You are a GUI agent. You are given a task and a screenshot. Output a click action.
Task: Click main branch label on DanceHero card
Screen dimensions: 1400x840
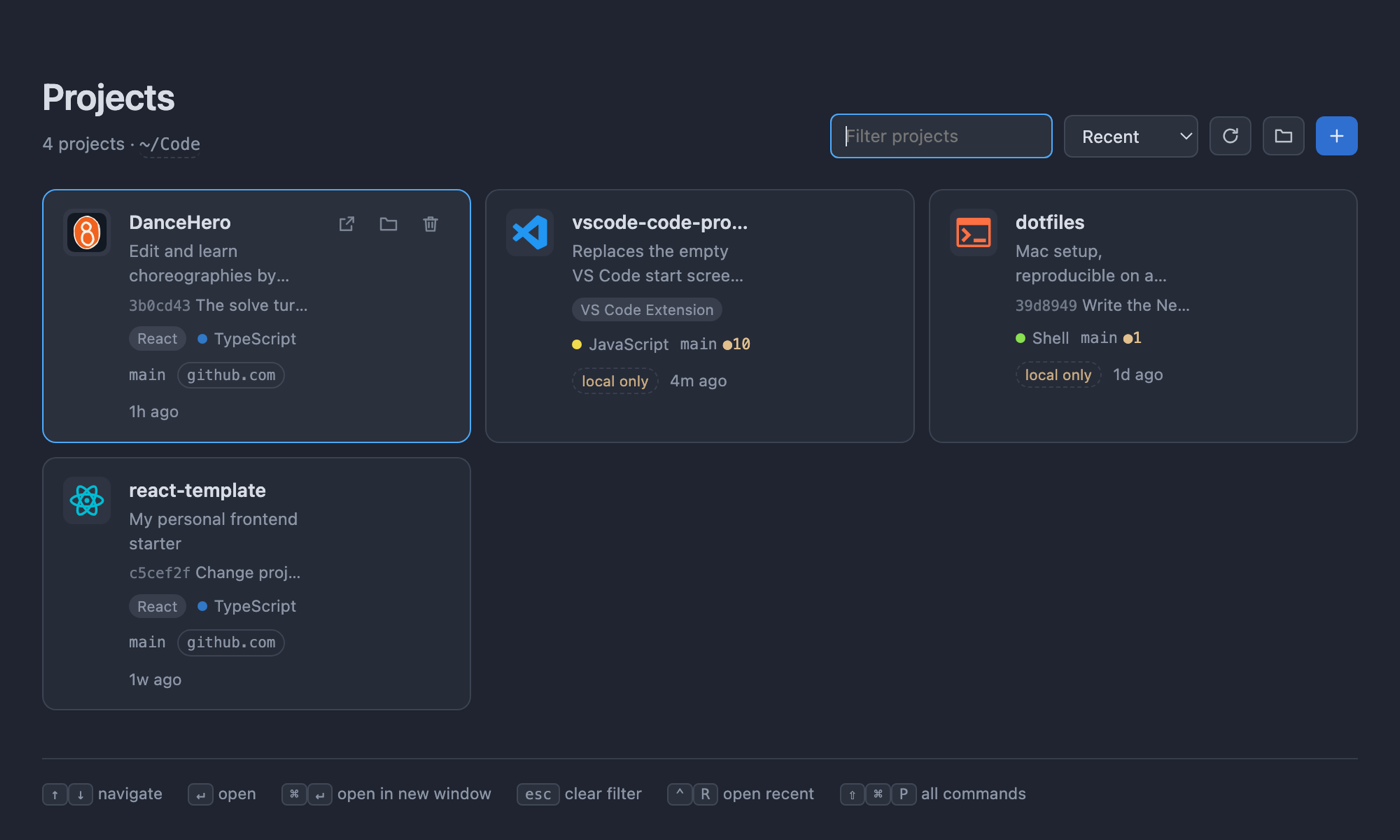coord(147,375)
